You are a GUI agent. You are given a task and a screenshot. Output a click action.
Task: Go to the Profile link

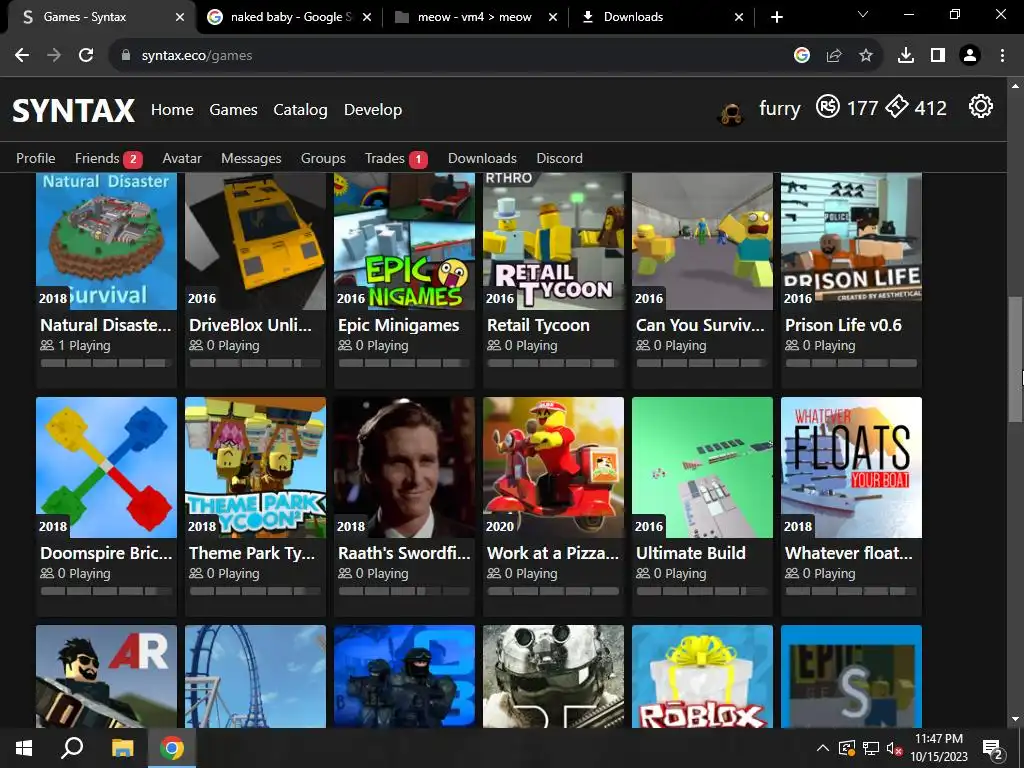(35, 158)
